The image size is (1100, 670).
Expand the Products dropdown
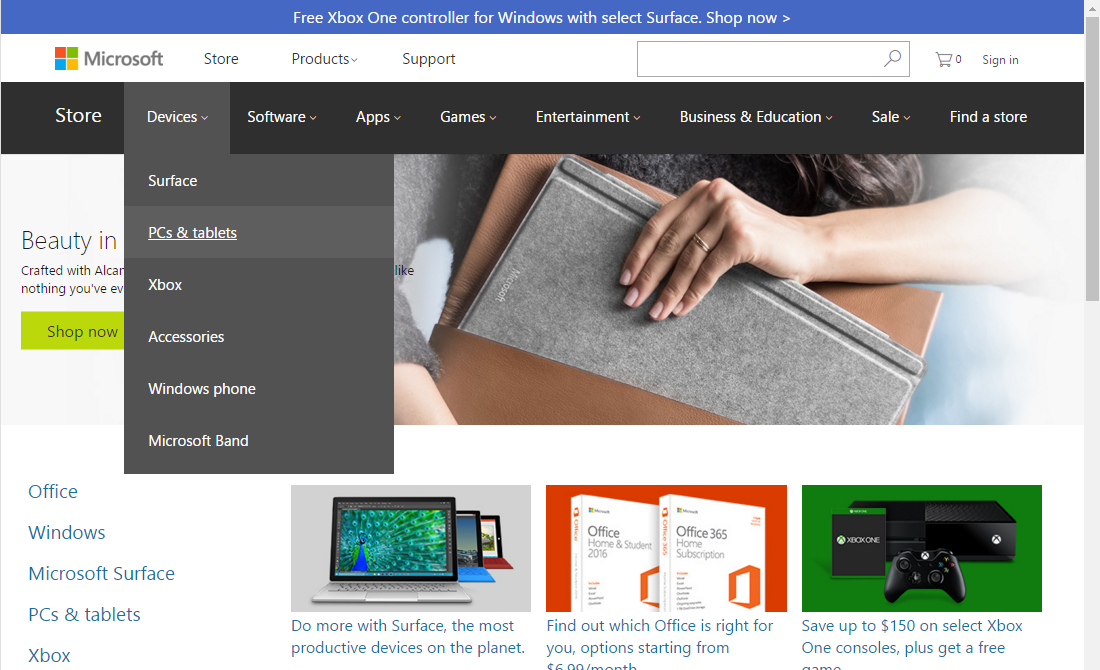(x=322, y=58)
